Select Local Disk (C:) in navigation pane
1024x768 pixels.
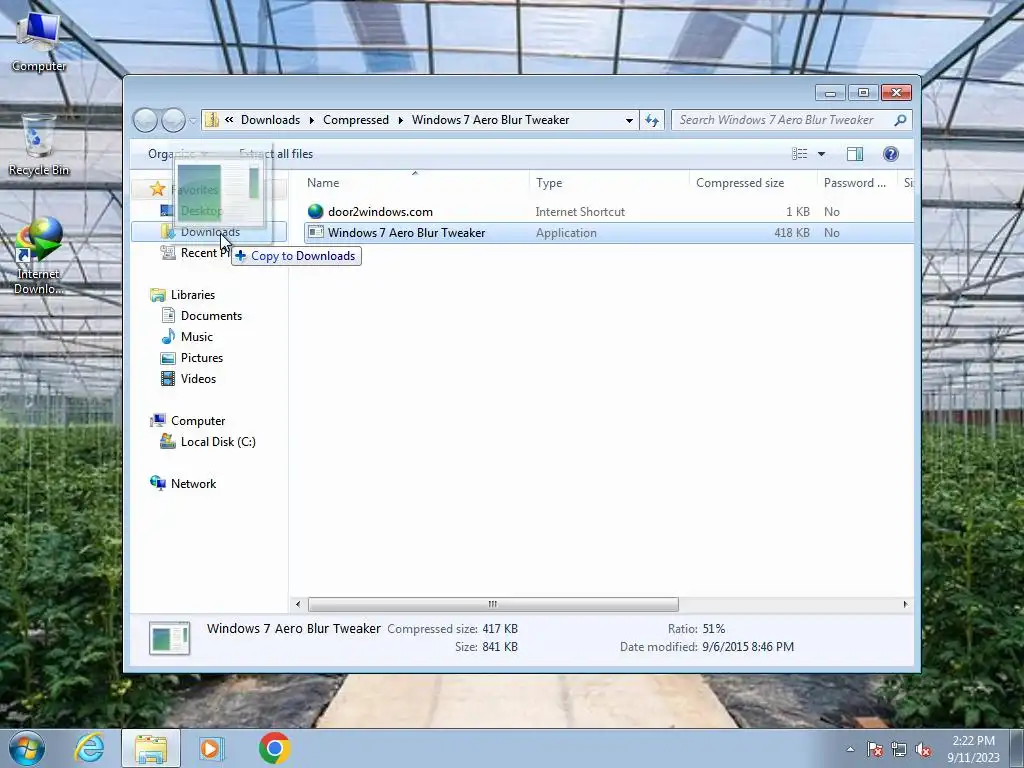218,441
